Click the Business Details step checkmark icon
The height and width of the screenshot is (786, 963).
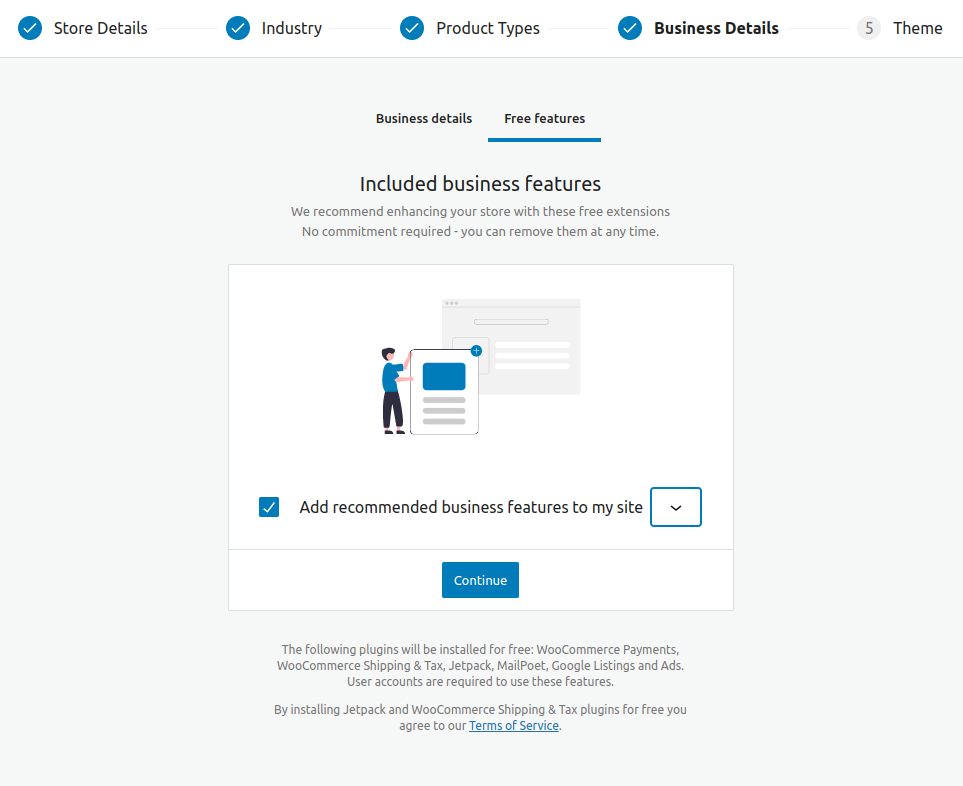630,28
